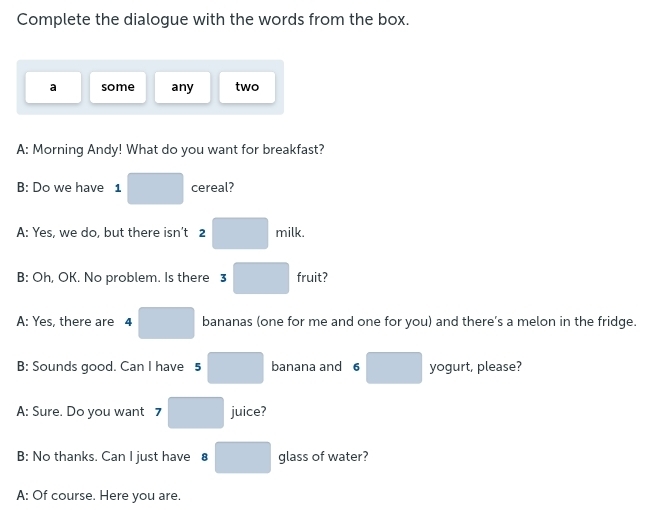Click blank 5 before "banana and"
This screenshot has height=510, width=648.
pos(235,368)
